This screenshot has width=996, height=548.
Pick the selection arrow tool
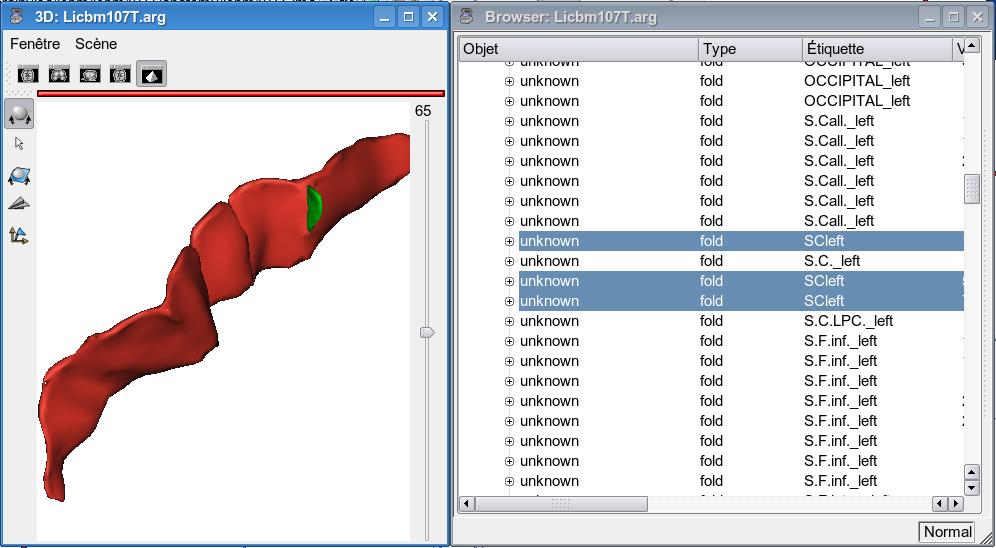point(19,144)
